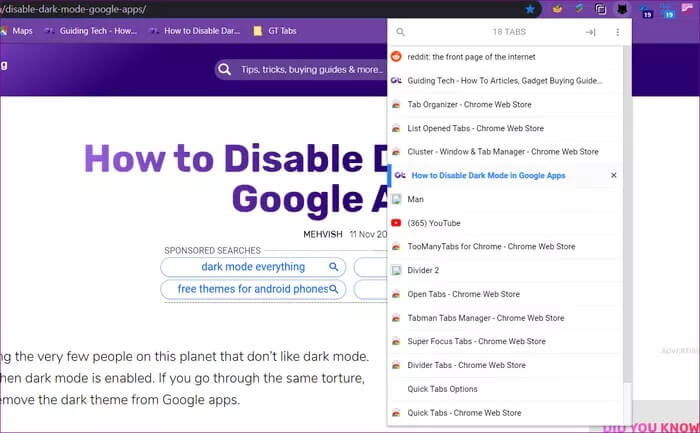Switch to Tab Organizer Chrome Web Store tab
The image size is (700, 433).
click(x=505, y=104)
